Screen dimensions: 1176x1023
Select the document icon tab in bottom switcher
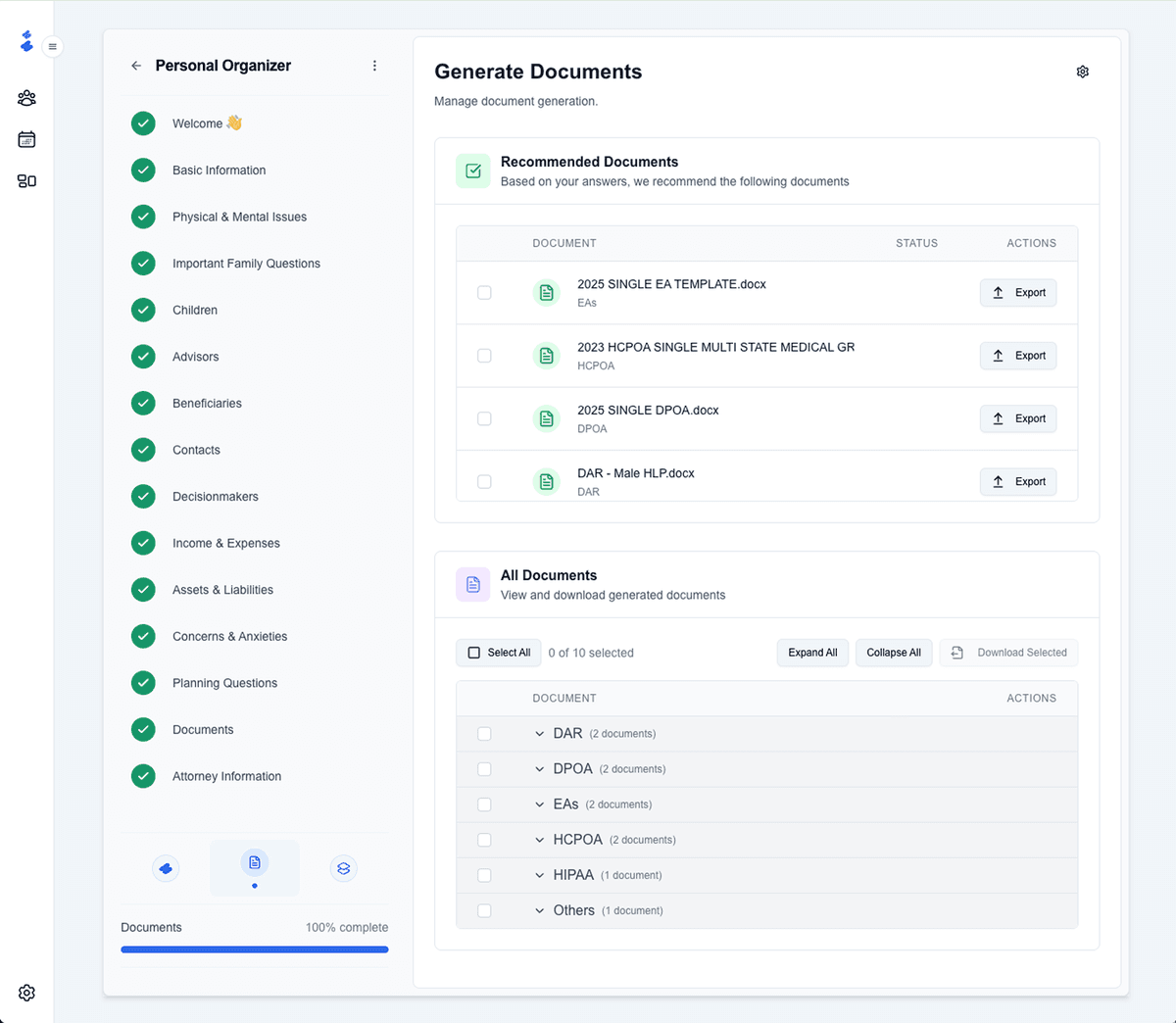click(255, 863)
